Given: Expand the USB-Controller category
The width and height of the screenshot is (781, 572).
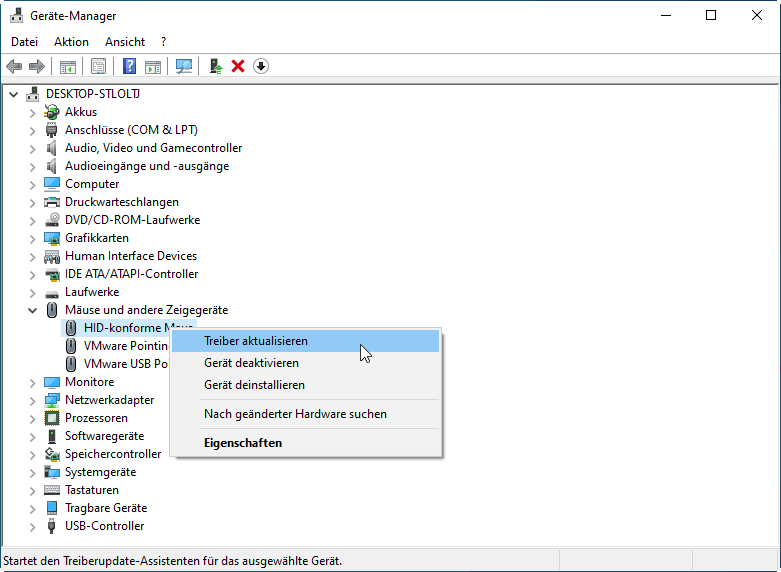Looking at the screenshot, I should point(33,526).
